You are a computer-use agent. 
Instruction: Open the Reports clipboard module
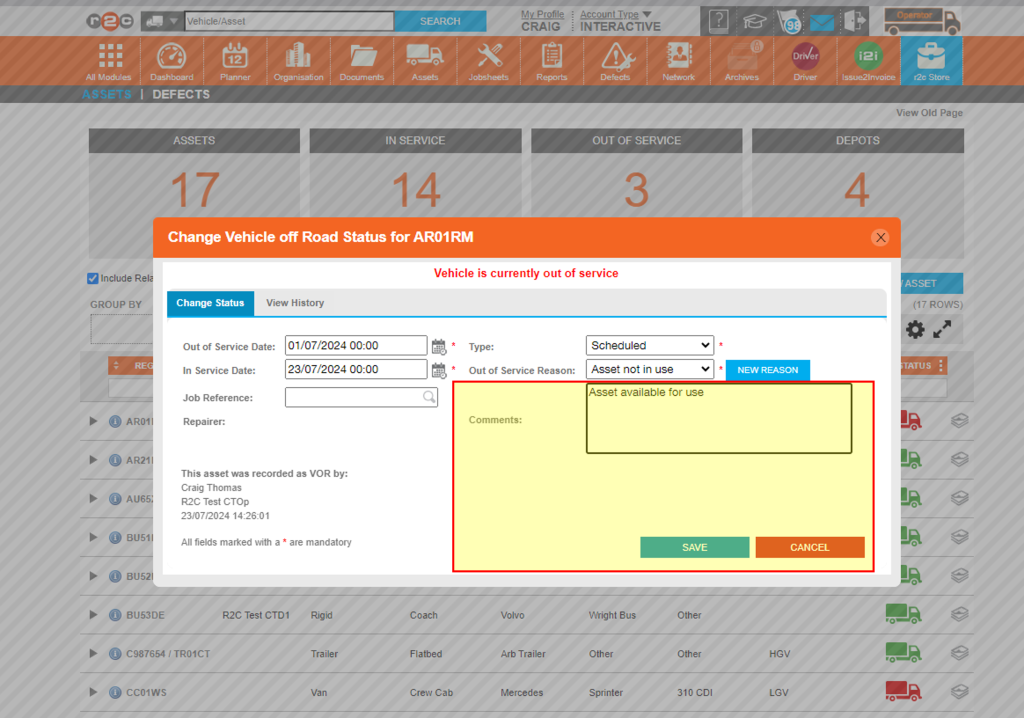point(552,61)
